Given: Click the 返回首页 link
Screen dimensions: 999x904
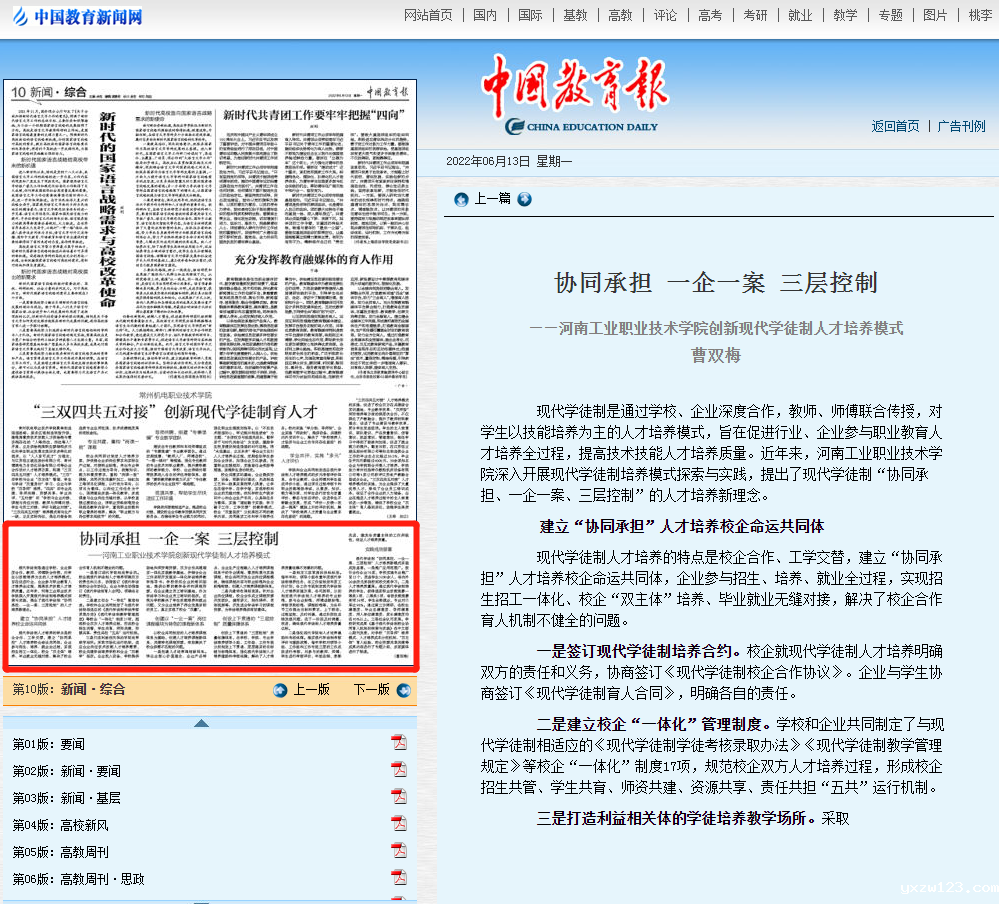Looking at the screenshot, I should pos(895,126).
